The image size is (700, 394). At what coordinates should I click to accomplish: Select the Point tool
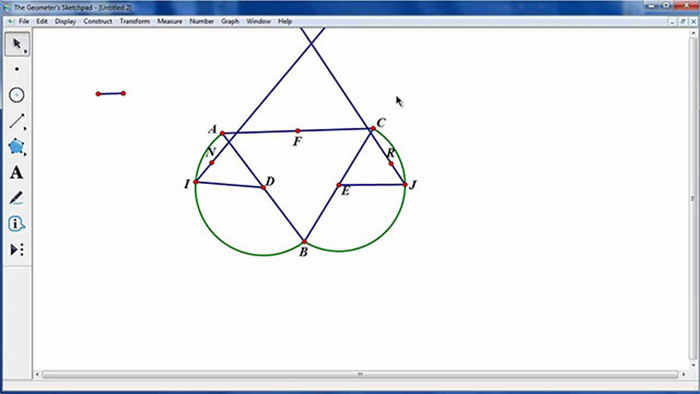(x=17, y=69)
